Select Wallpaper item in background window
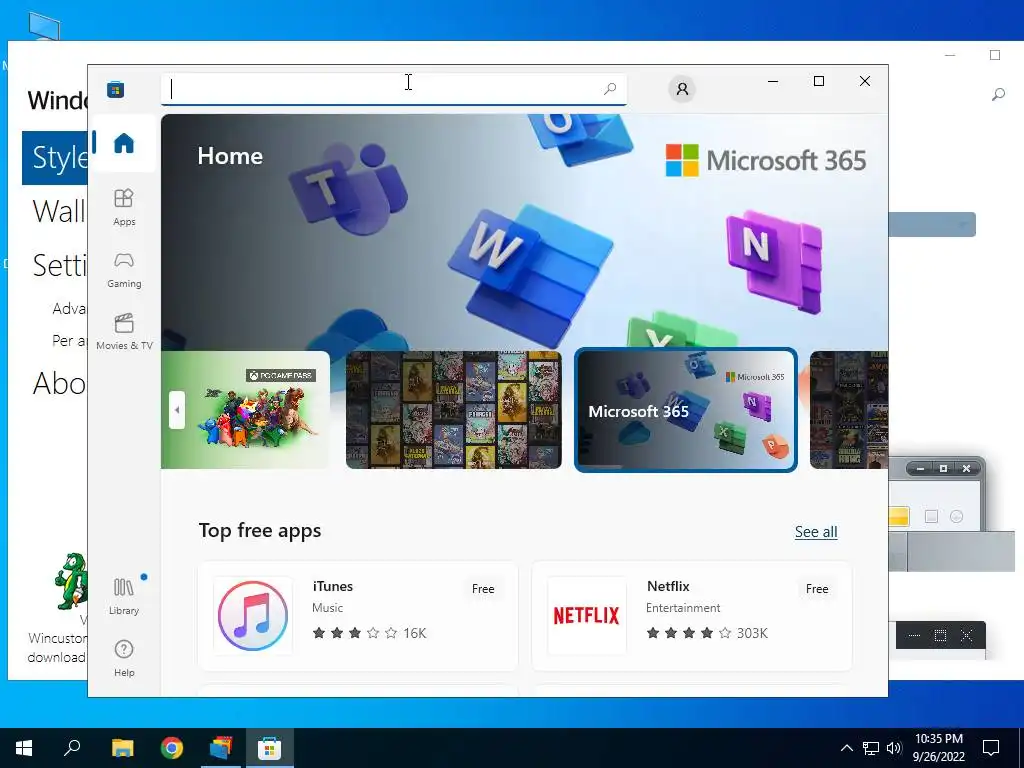The width and height of the screenshot is (1024, 768). [x=58, y=211]
